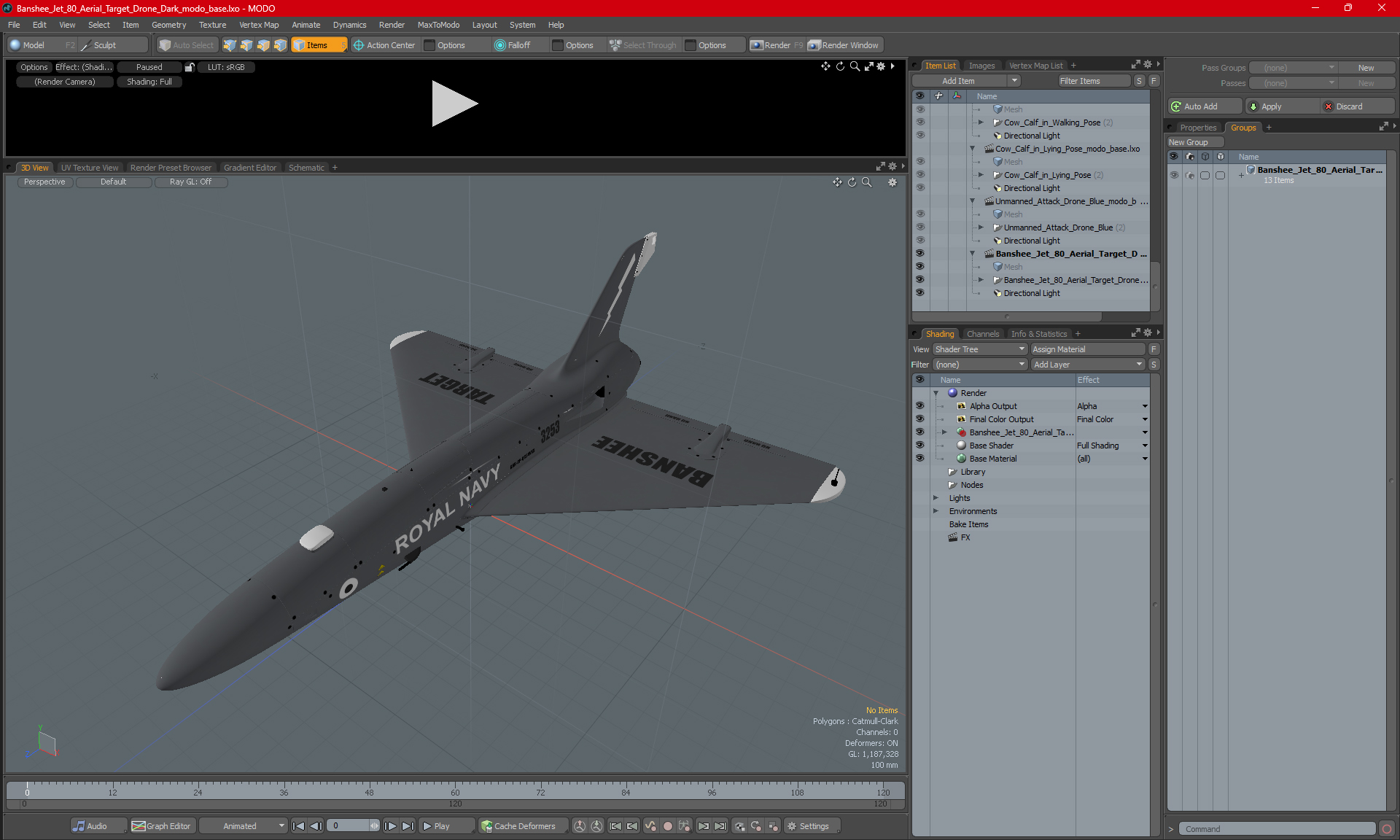Click record keyframe circle icon
This screenshot has width=1400, height=840.
(x=667, y=826)
